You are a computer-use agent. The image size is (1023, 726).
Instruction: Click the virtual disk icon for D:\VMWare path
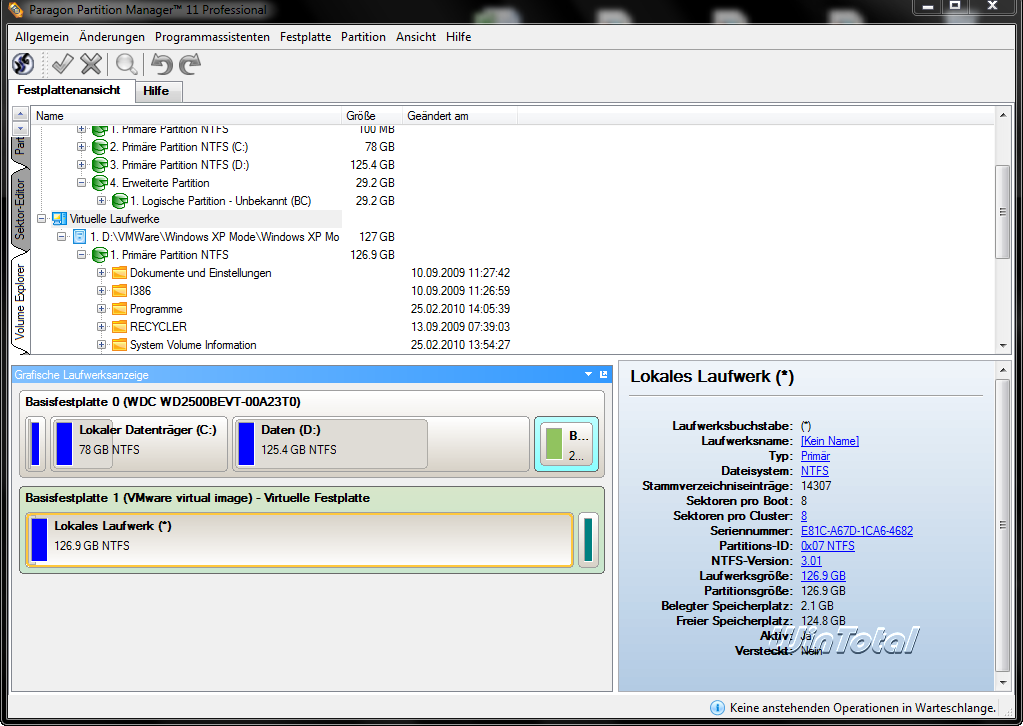click(80, 237)
